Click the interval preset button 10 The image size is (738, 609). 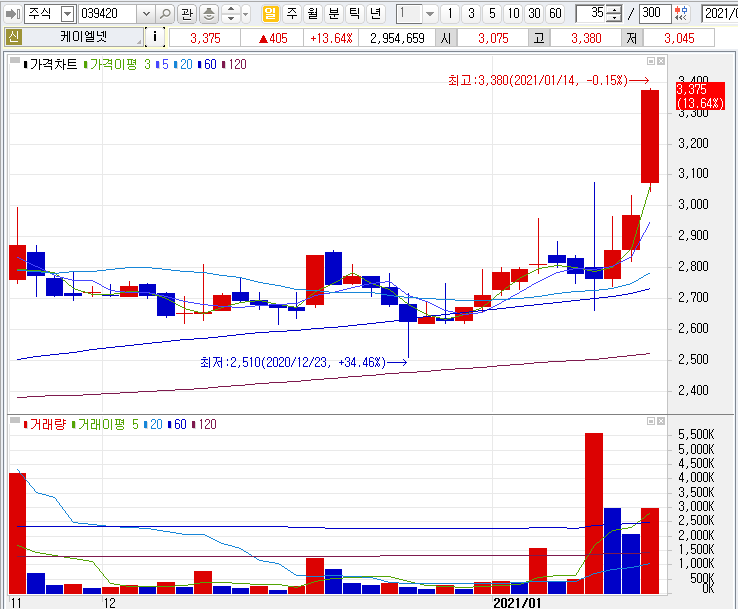click(513, 14)
